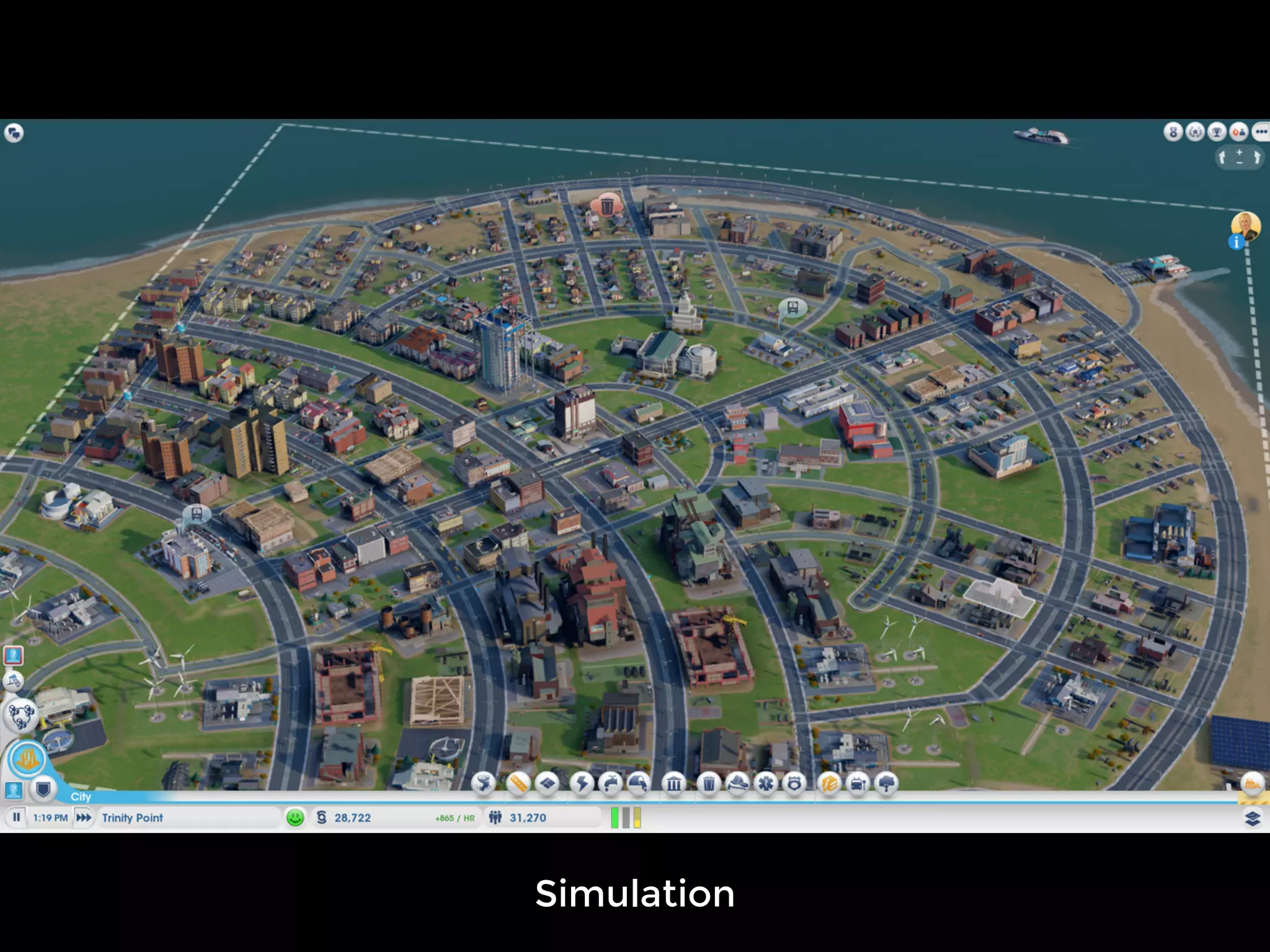The height and width of the screenshot is (952, 1270).
Task: Open the satellite icon on left panel
Action: coord(13,682)
